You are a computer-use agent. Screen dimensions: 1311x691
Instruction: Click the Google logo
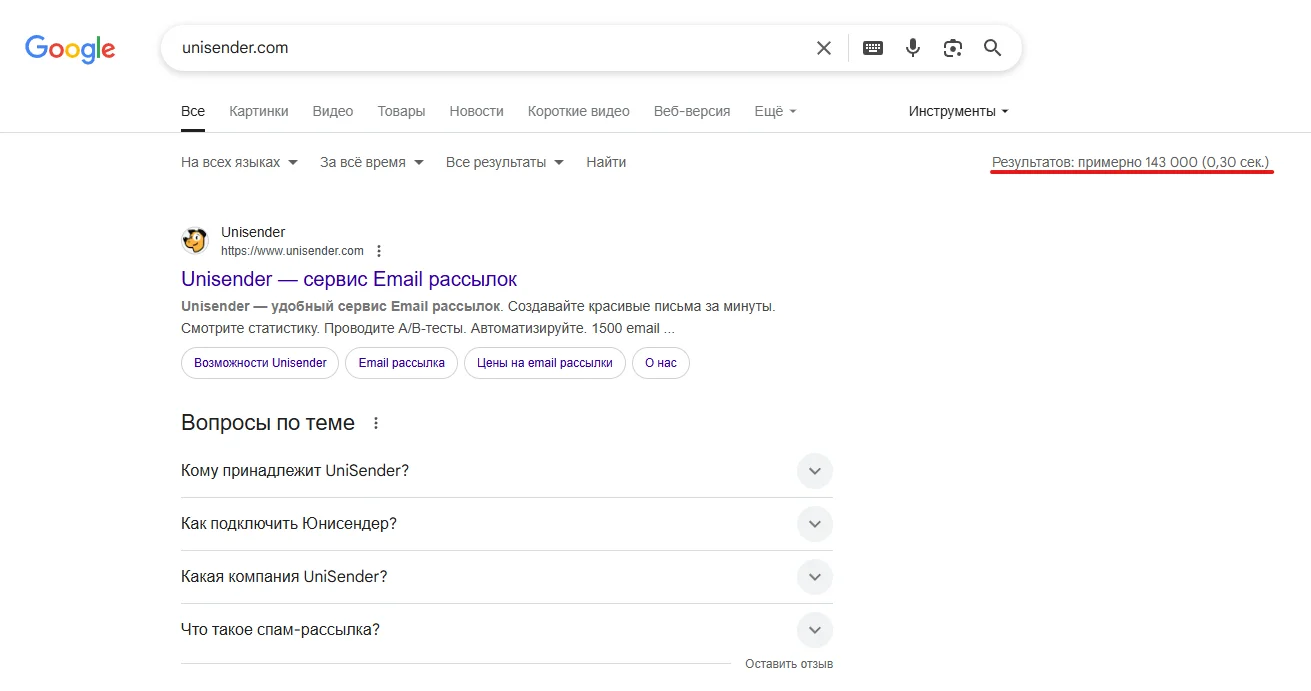pyautogui.click(x=70, y=48)
